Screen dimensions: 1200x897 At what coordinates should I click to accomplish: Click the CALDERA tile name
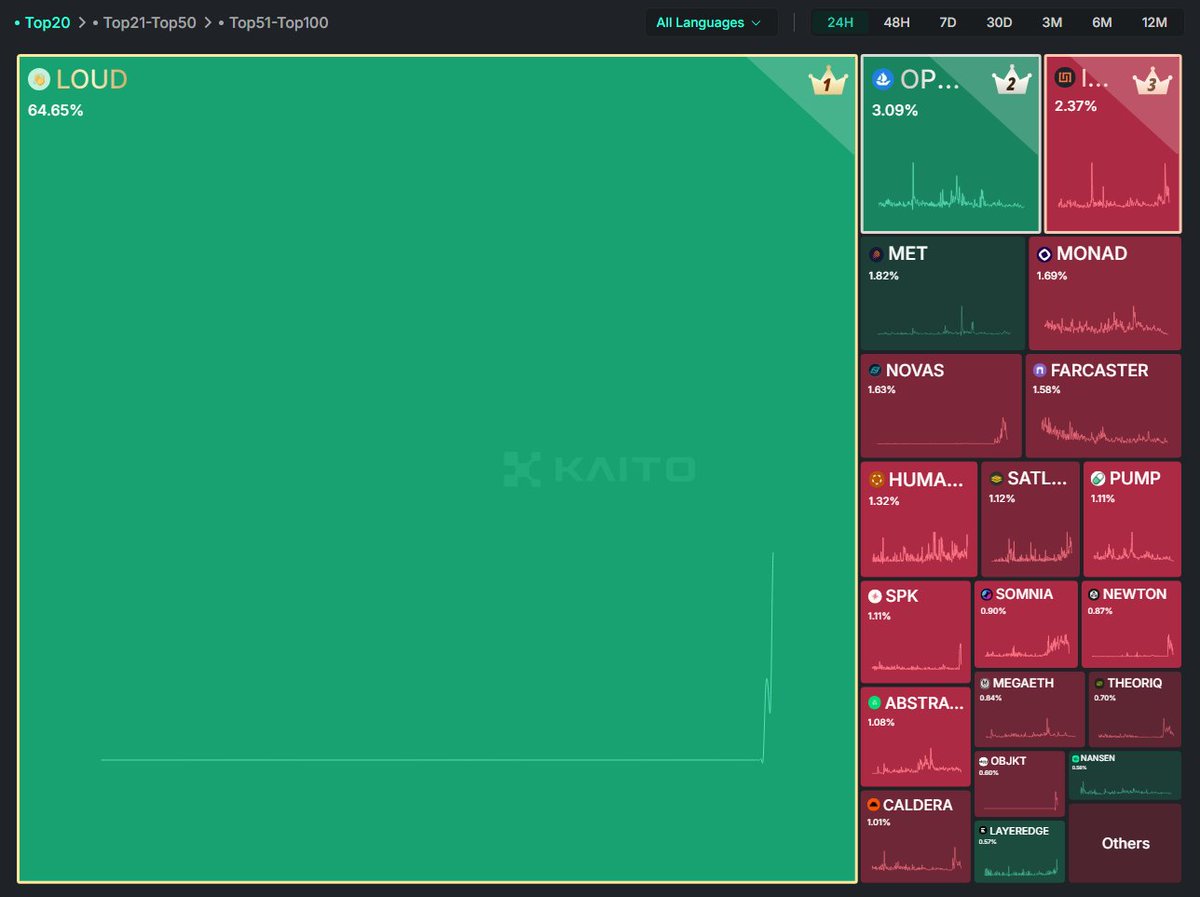pos(917,805)
